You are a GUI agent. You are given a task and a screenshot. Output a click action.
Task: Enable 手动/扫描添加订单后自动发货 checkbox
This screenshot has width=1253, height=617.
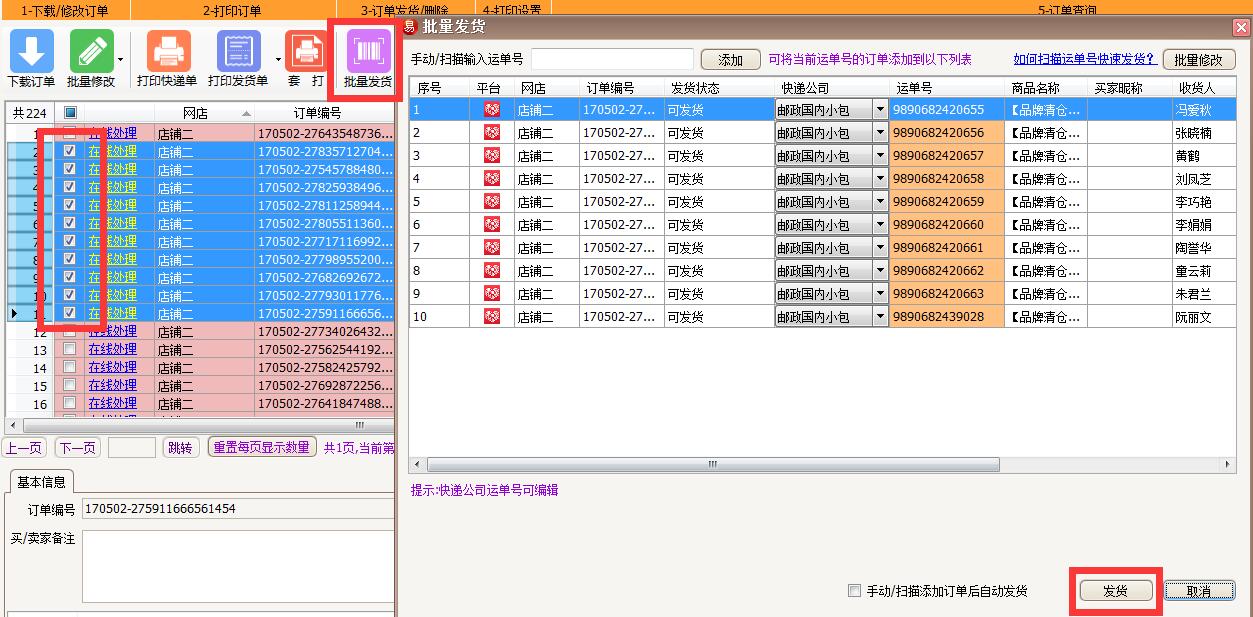click(x=854, y=591)
